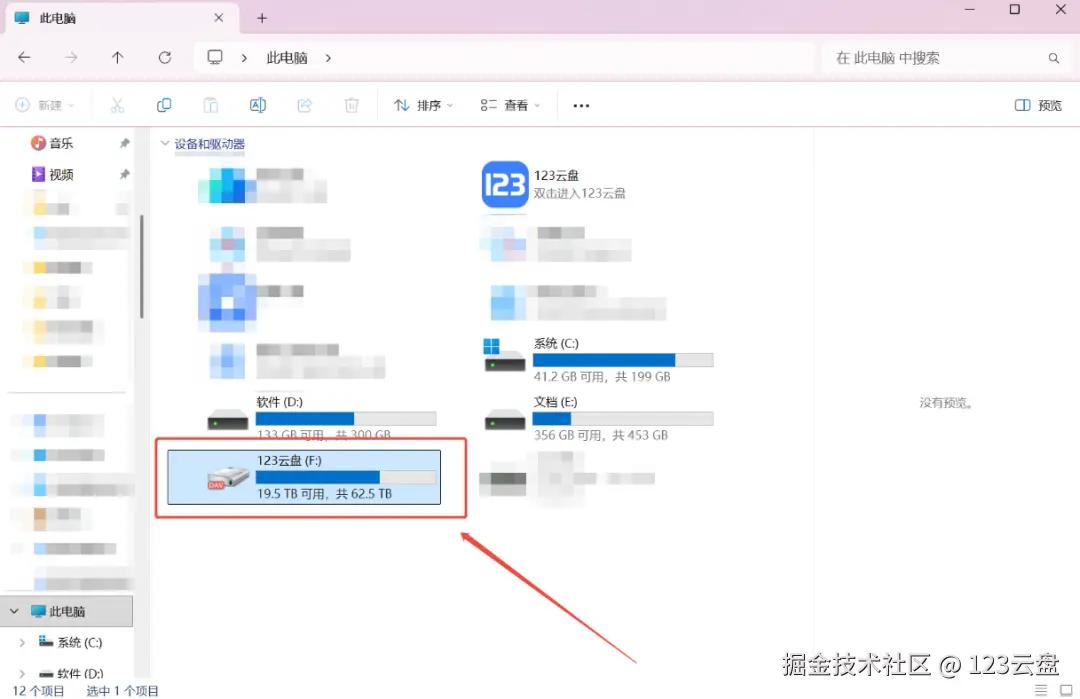Select 软件 (D:) in navigation tree
The height and width of the screenshot is (699, 1080).
tap(71, 674)
